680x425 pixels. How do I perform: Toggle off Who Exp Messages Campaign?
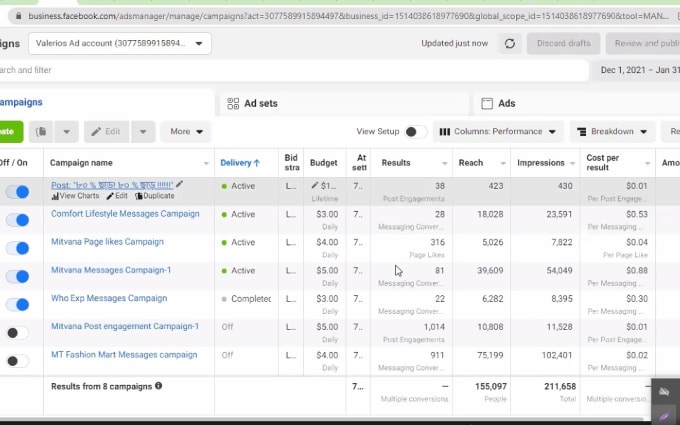pyautogui.click(x=17, y=304)
